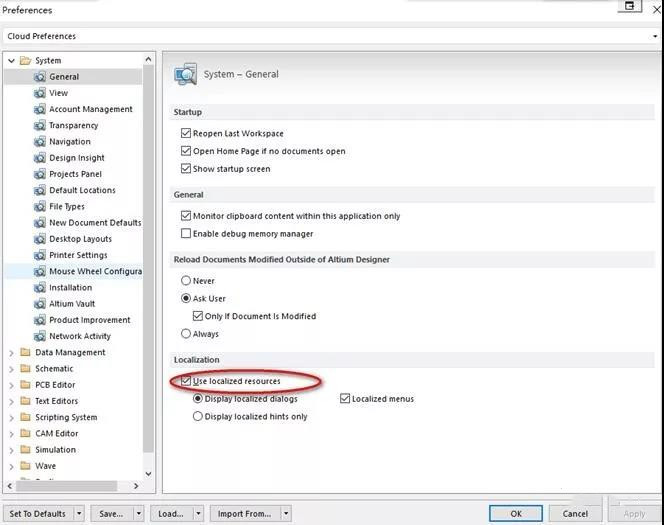Select Display localized hints only
Viewport: 664px width, 525px height.
pyautogui.click(x=197, y=417)
